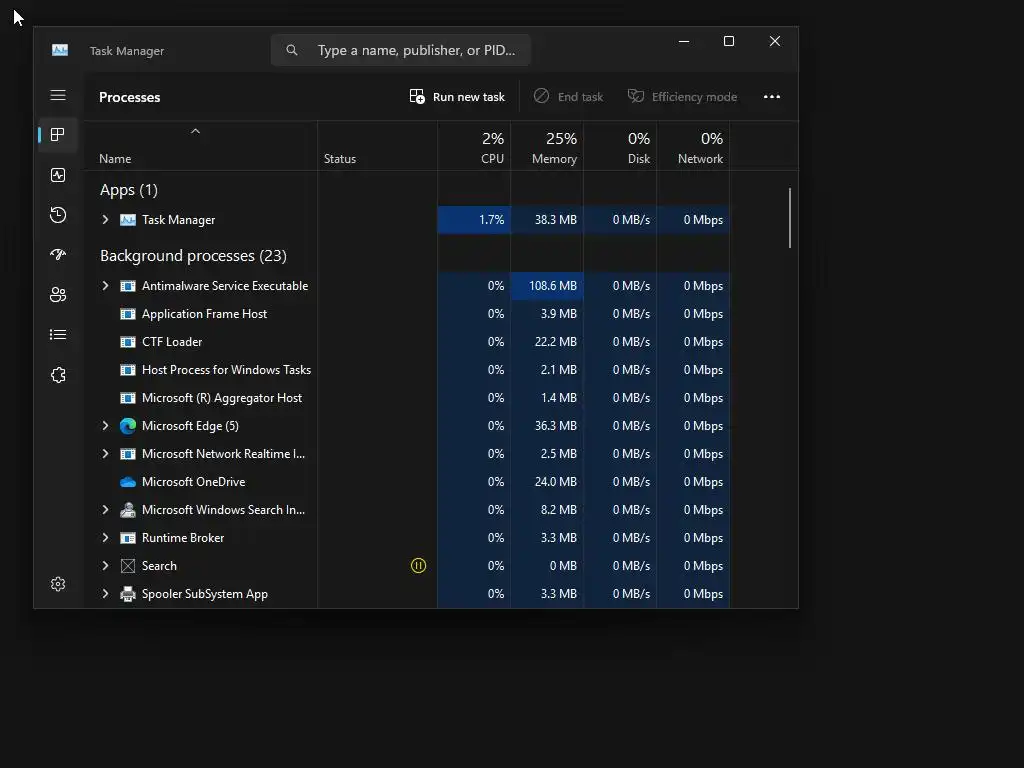Focus the name, publisher, or PID search box
This screenshot has width=1024, height=768.
[x=400, y=50]
